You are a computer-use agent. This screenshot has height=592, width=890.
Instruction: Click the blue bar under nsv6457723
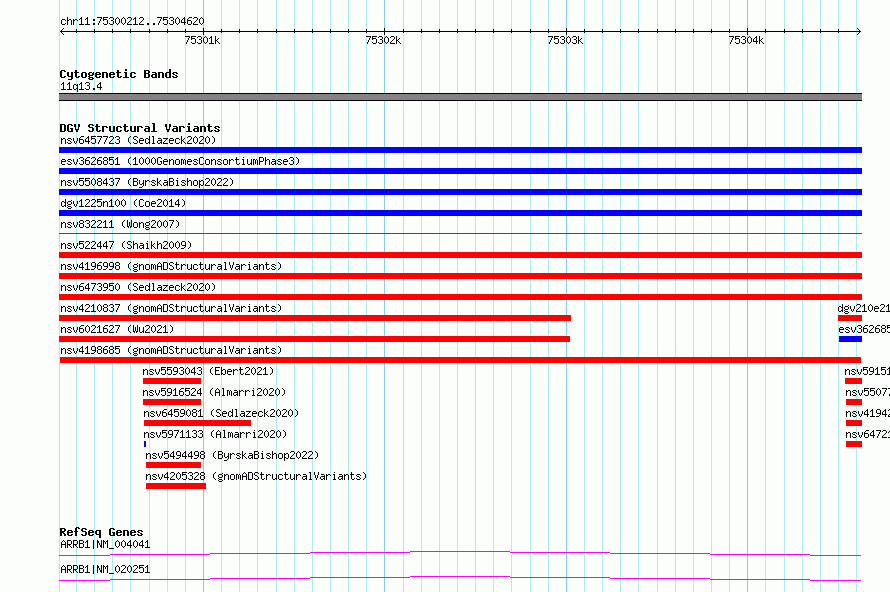(460, 150)
